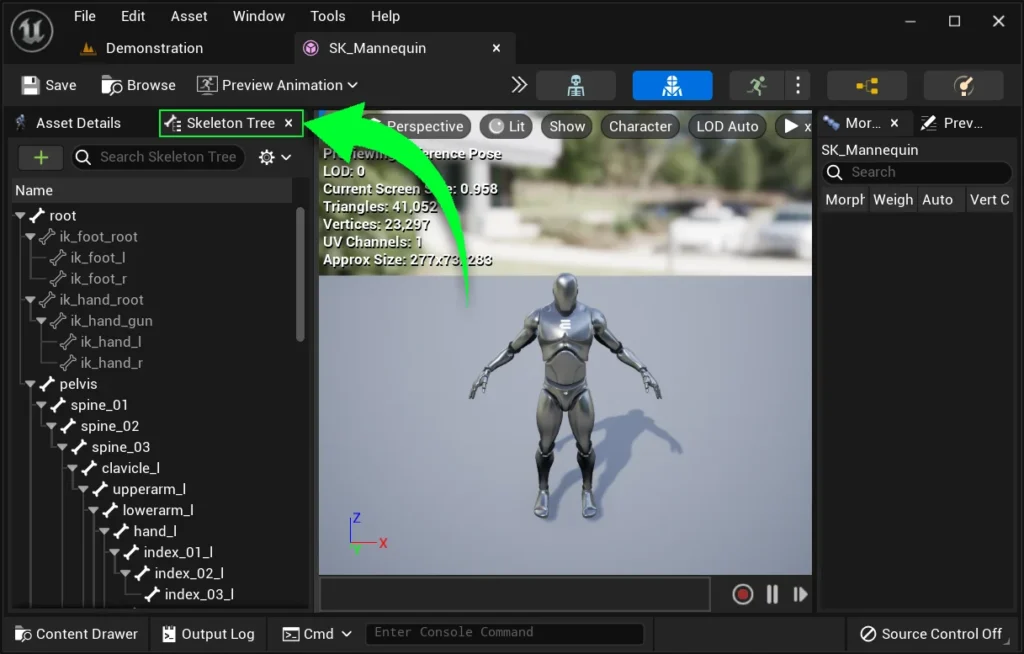Open the Content Drawer

pyautogui.click(x=76, y=634)
